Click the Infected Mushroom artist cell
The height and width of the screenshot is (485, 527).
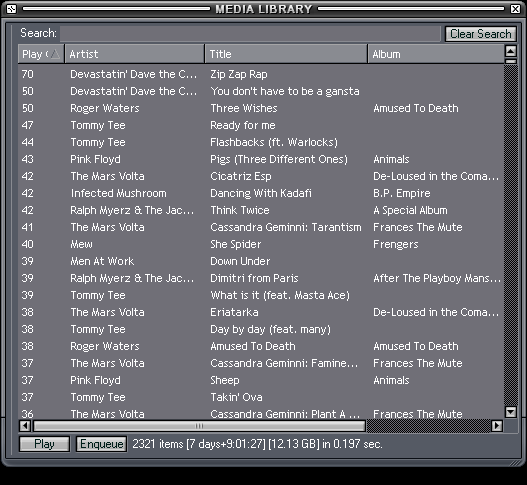tap(118, 193)
